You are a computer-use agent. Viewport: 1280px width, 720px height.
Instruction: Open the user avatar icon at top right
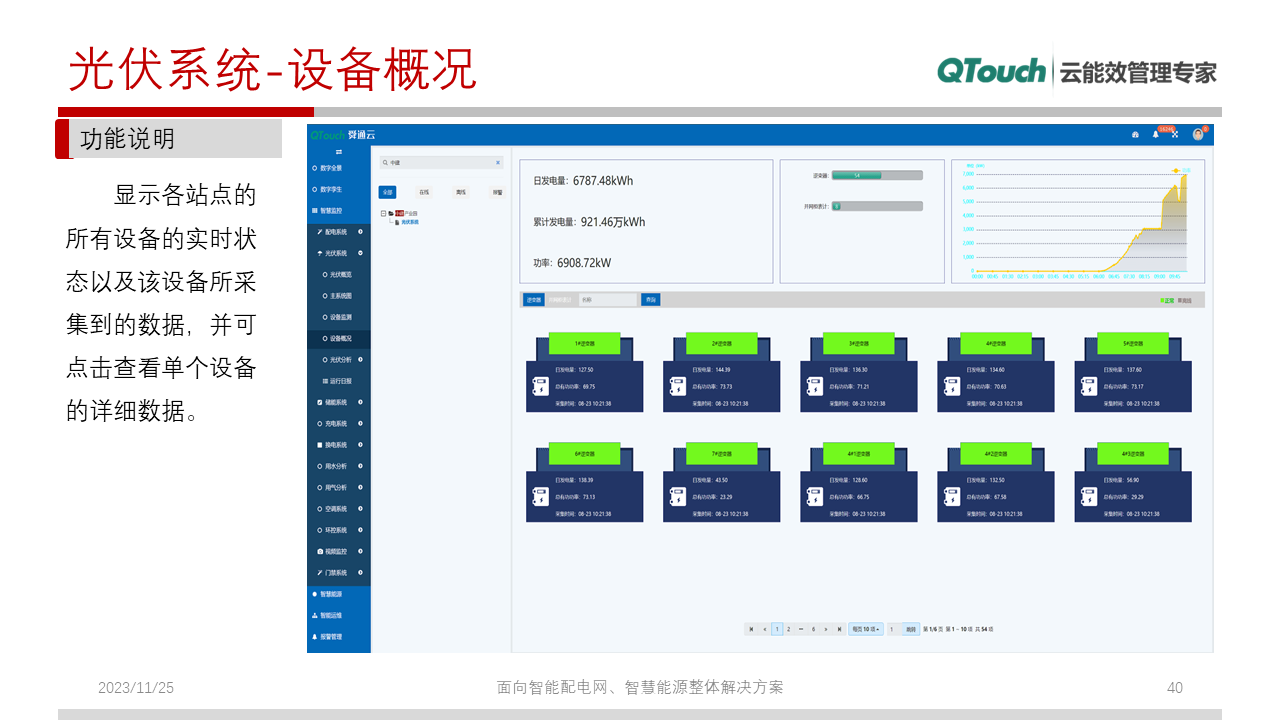coord(1198,135)
